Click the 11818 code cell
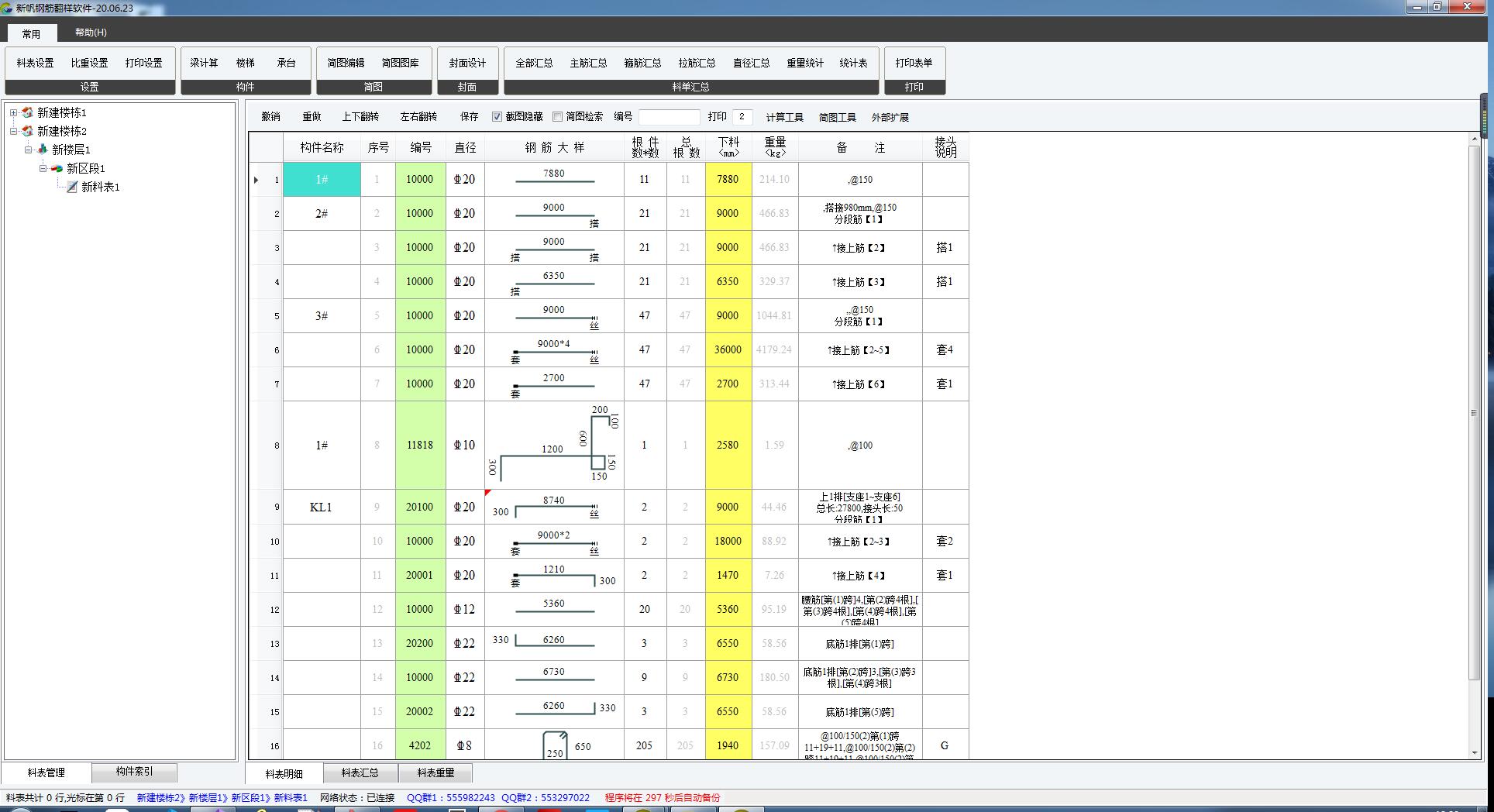The image size is (1494, 812). (x=420, y=445)
